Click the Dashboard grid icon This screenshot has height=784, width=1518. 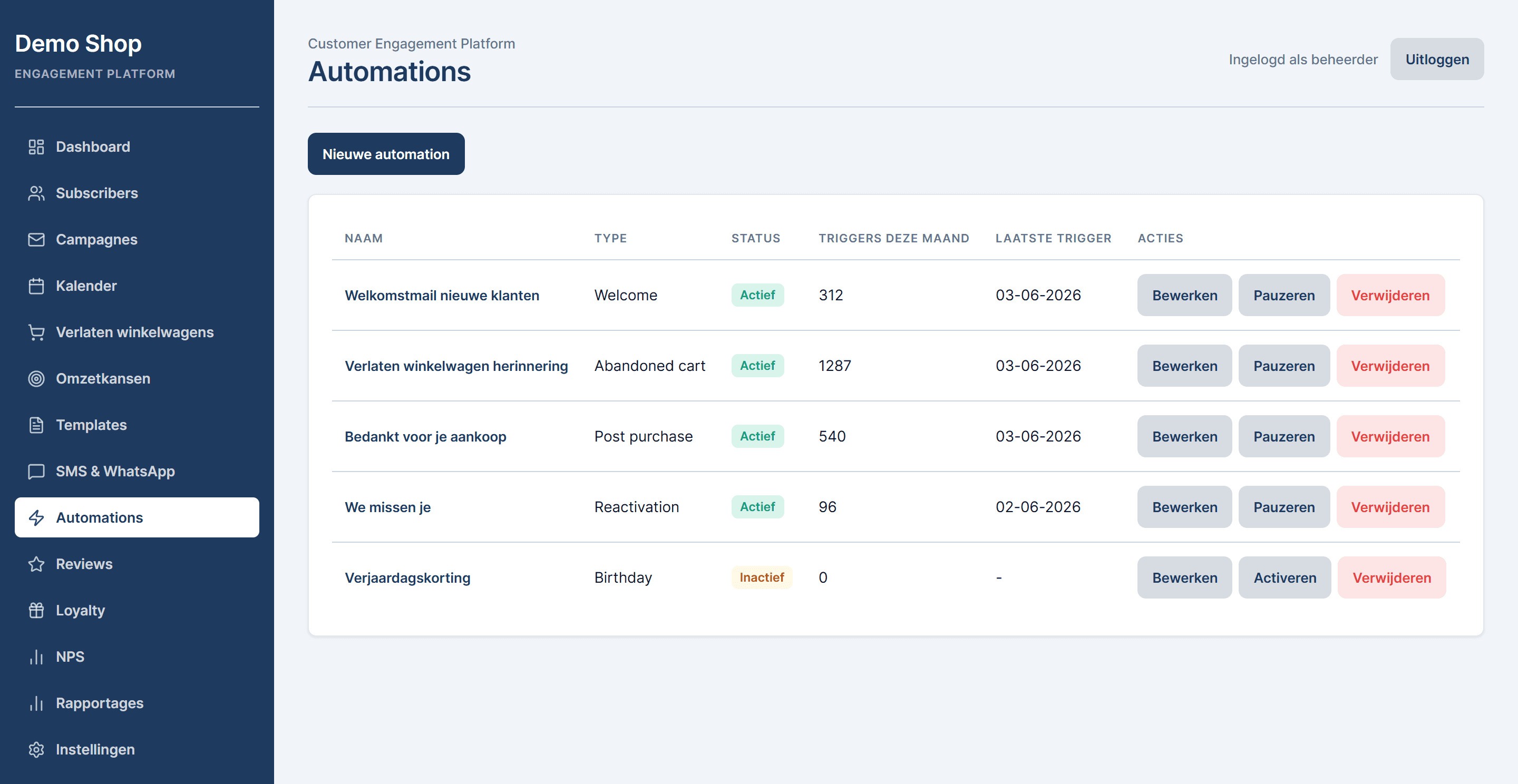[x=36, y=146]
